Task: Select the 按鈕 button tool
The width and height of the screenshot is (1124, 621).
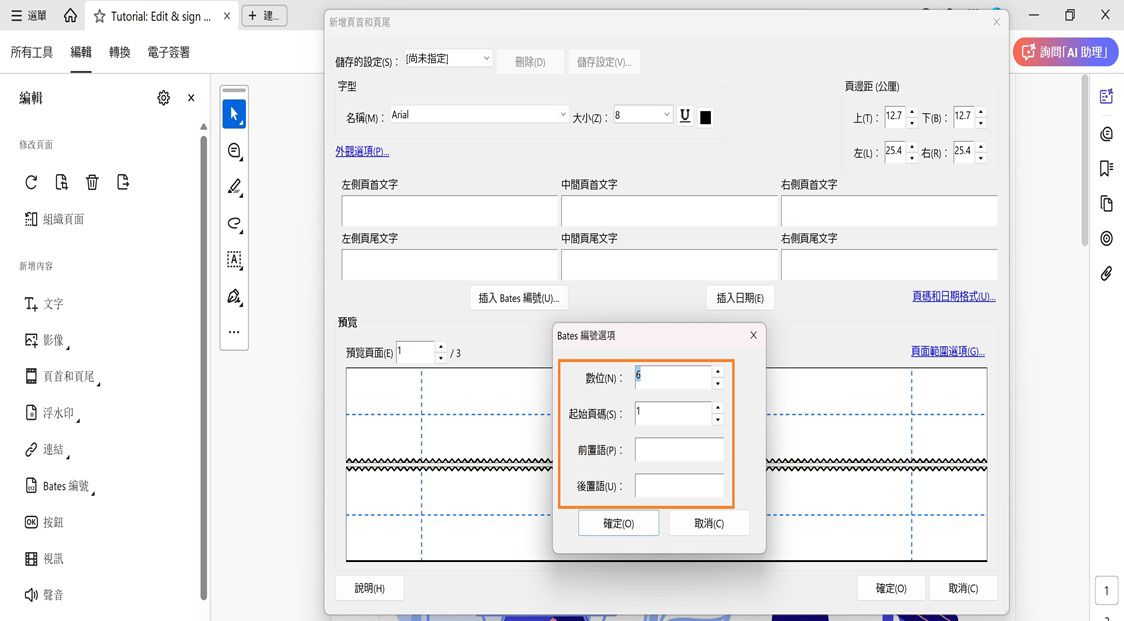Action: click(44, 522)
